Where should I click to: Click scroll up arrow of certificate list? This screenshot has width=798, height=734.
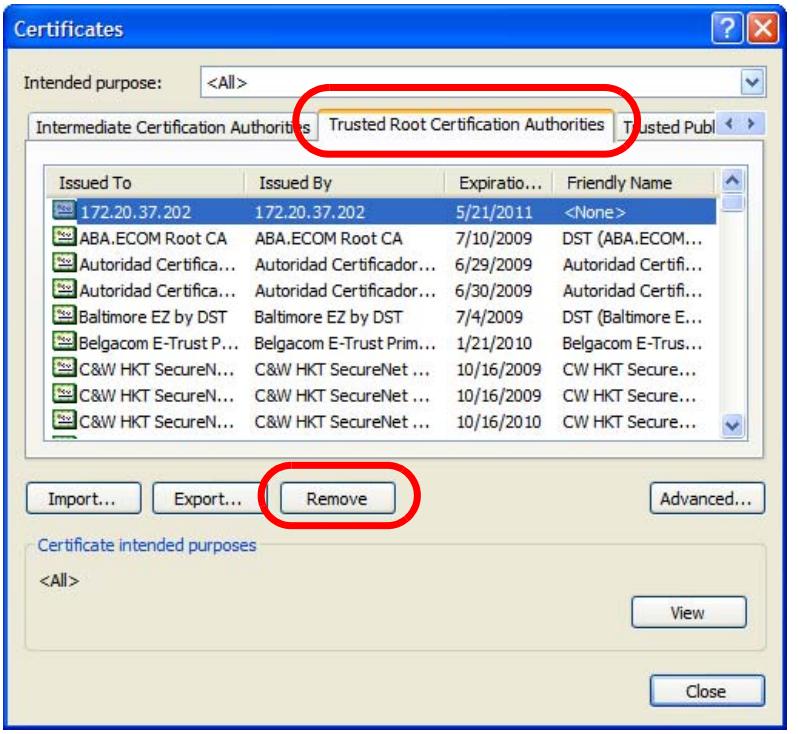point(732,180)
